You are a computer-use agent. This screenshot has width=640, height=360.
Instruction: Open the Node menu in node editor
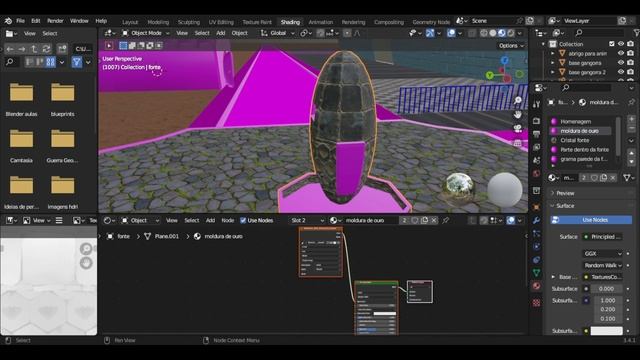[x=228, y=220]
